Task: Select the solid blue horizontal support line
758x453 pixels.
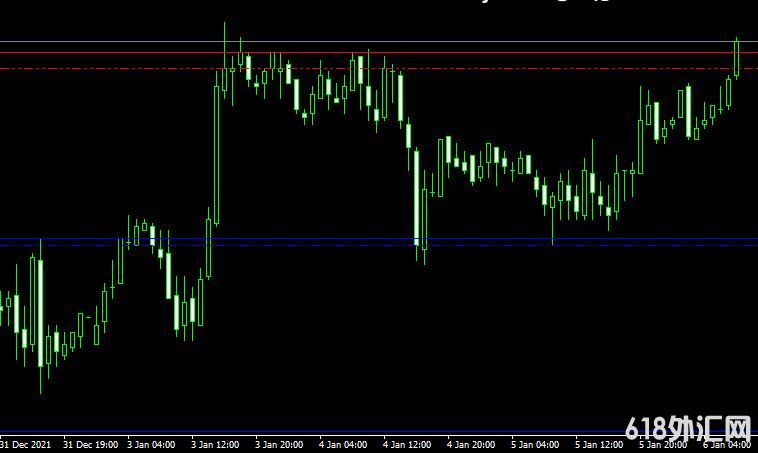Action: [x=379, y=238]
